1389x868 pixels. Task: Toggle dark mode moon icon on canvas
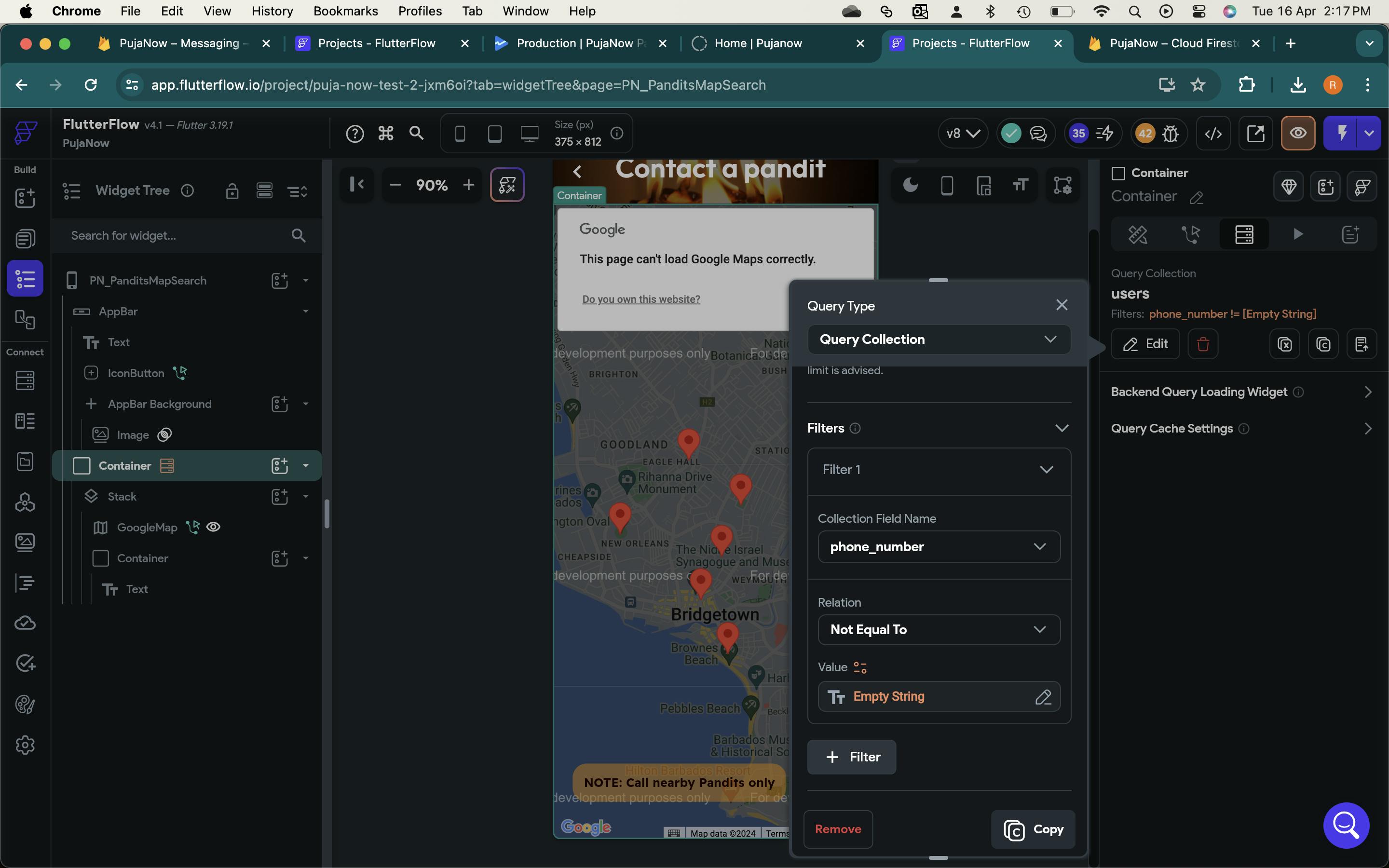coord(910,186)
